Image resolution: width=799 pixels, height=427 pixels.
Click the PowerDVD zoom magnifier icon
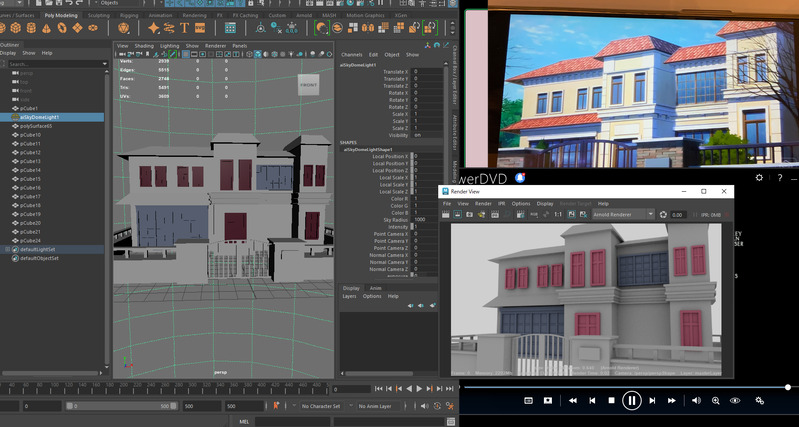(x=716, y=400)
